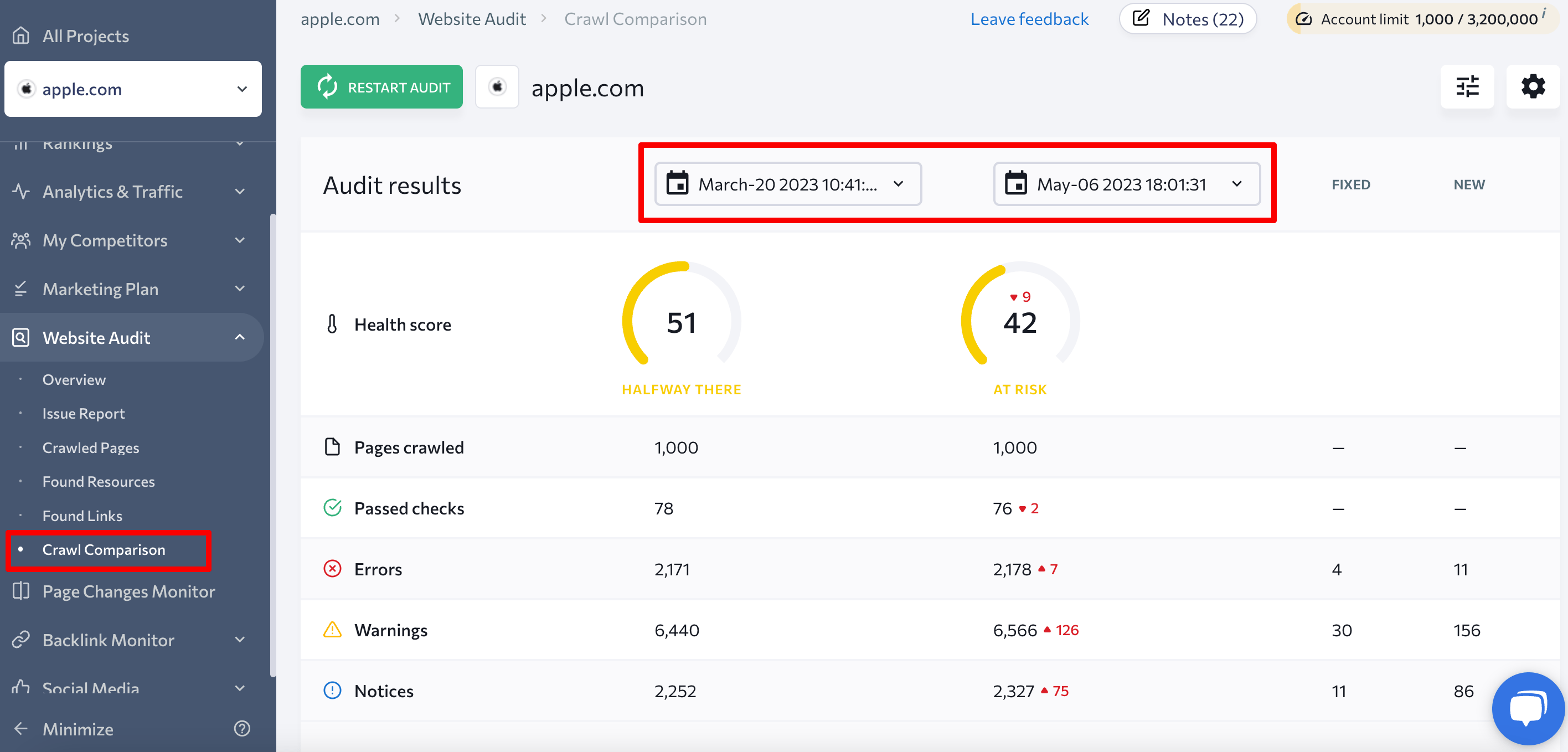The height and width of the screenshot is (752, 1568).
Task: Click the sidebar vertical scrollbar
Action: [273, 445]
